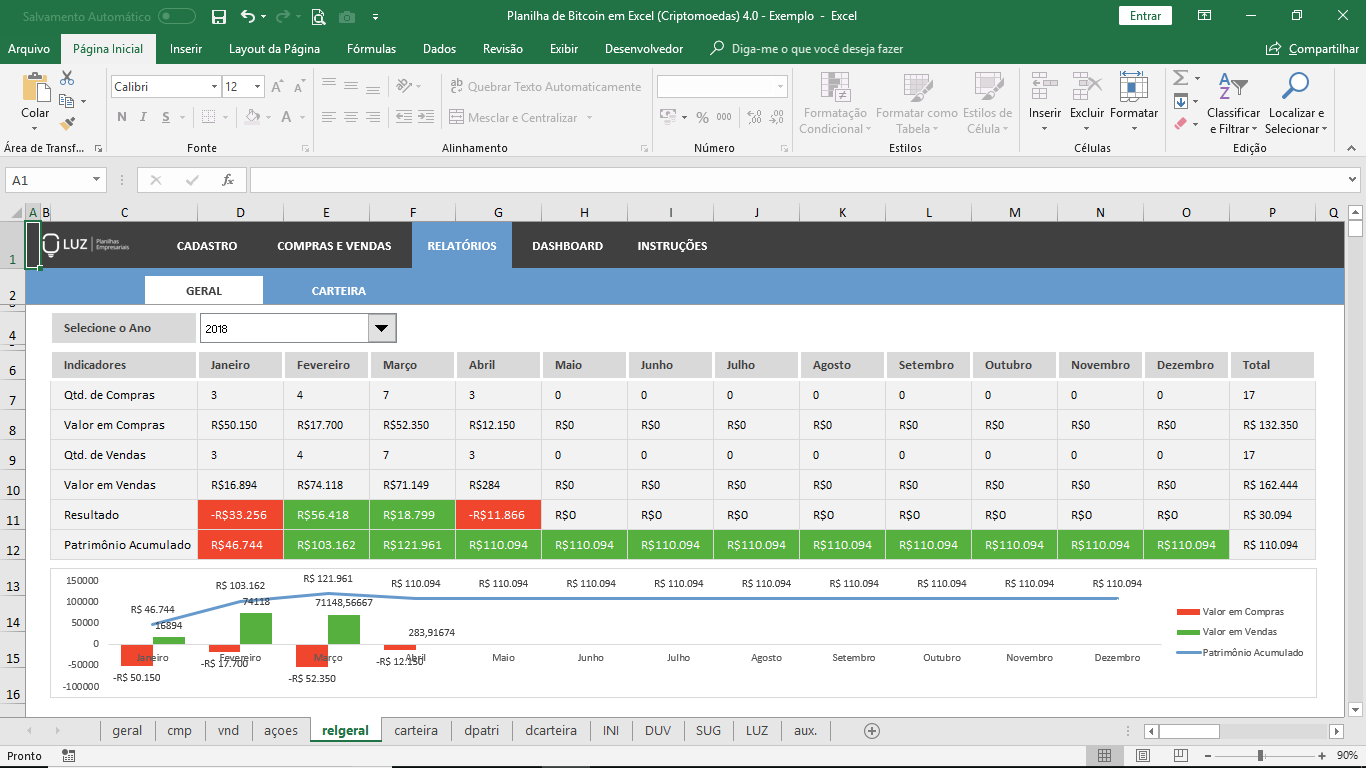Open the Fórmulas ribbon tab
The width and height of the screenshot is (1366, 768).
(x=371, y=49)
